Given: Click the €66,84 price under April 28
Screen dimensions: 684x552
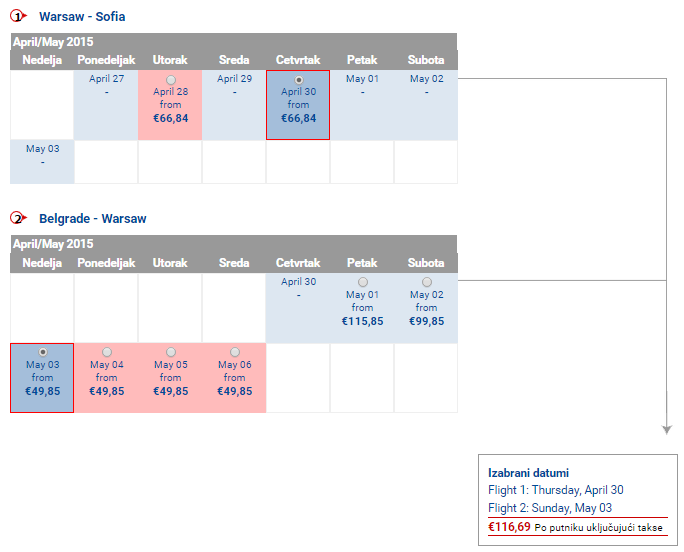Looking at the screenshot, I should (171, 118).
